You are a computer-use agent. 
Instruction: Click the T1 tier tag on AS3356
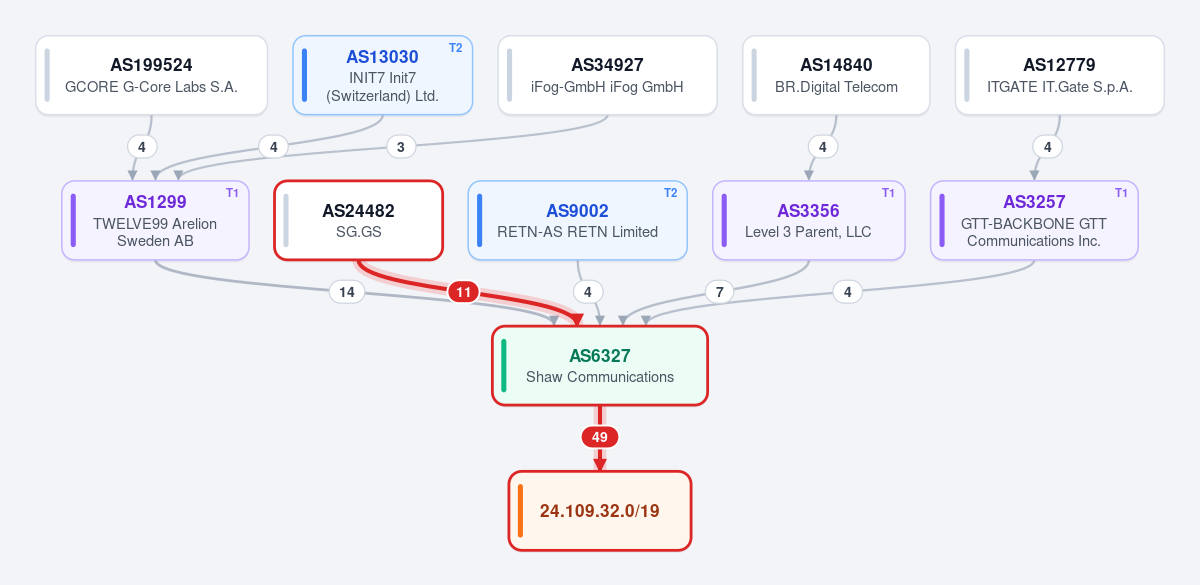click(x=888, y=193)
